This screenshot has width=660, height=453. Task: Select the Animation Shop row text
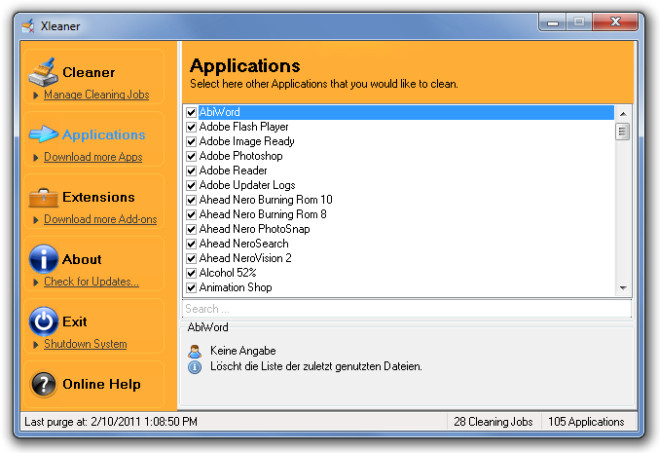[x=236, y=288]
